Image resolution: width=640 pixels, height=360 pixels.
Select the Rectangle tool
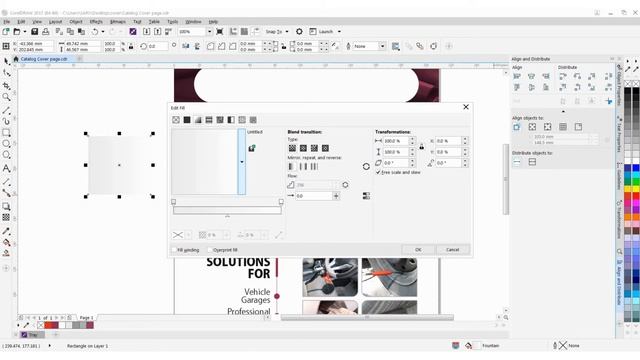pos(6,133)
